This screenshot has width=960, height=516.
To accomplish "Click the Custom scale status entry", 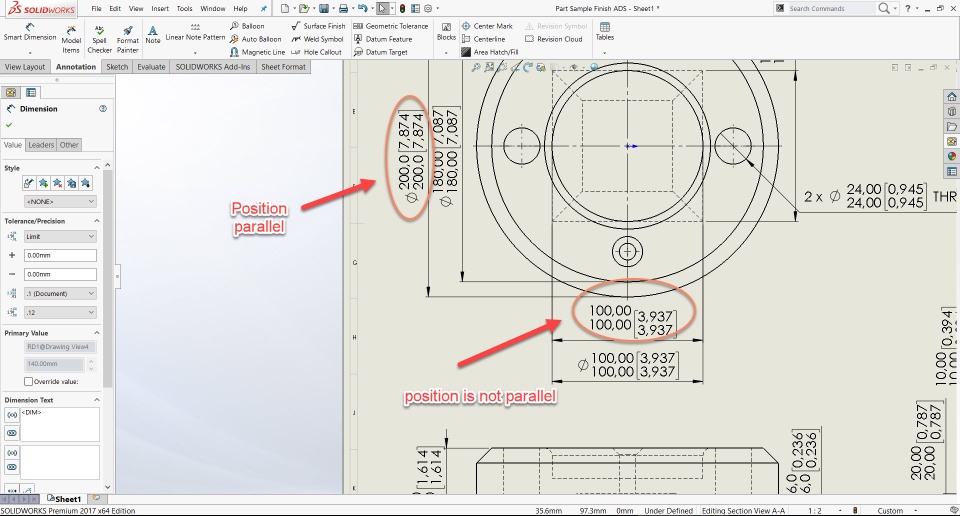I will (x=890, y=510).
